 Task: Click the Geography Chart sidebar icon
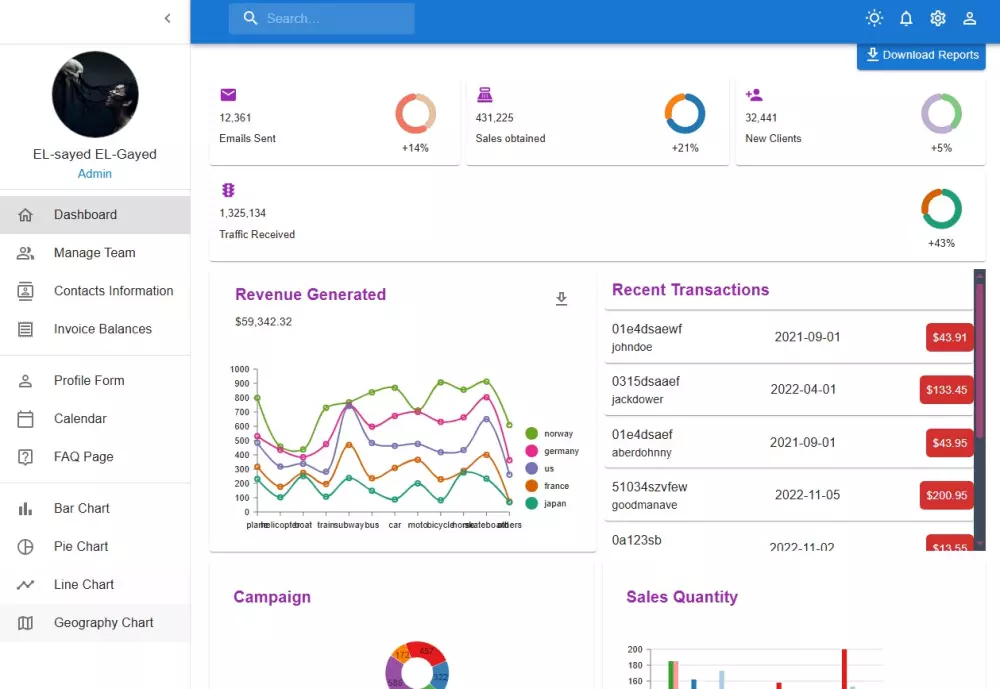coord(27,622)
